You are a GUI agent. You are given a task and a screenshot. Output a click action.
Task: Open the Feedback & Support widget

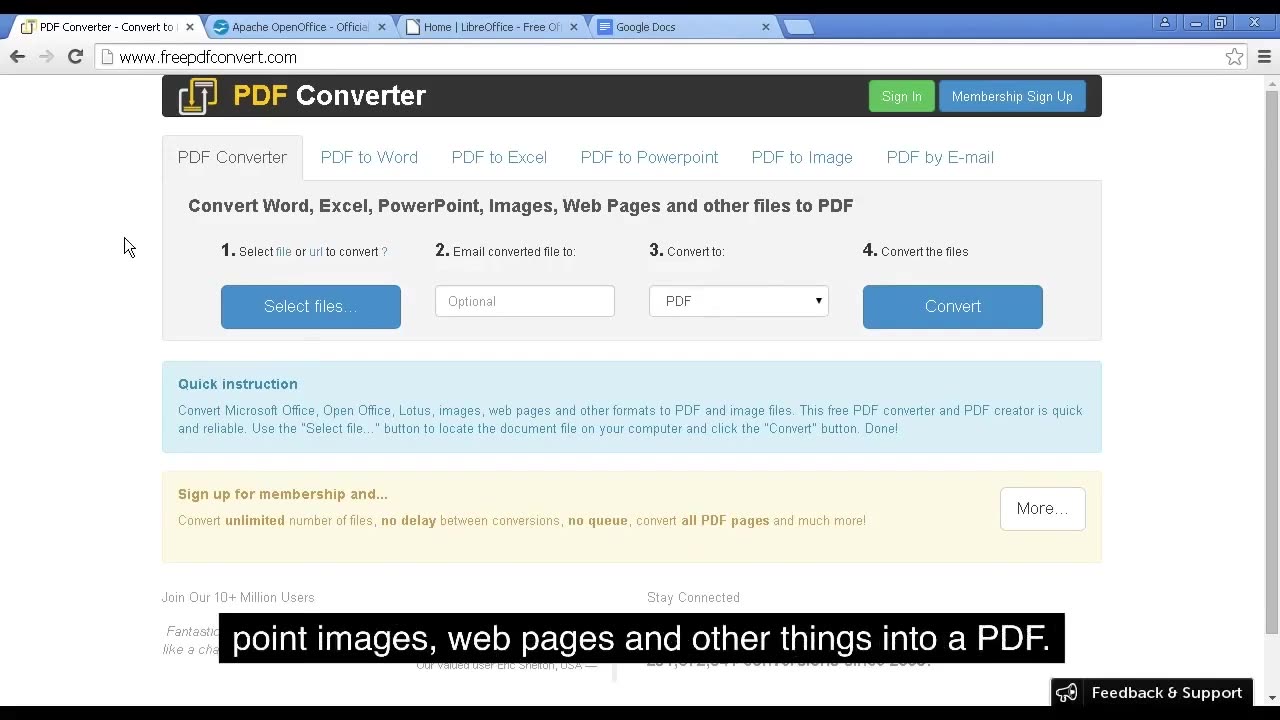(1152, 692)
